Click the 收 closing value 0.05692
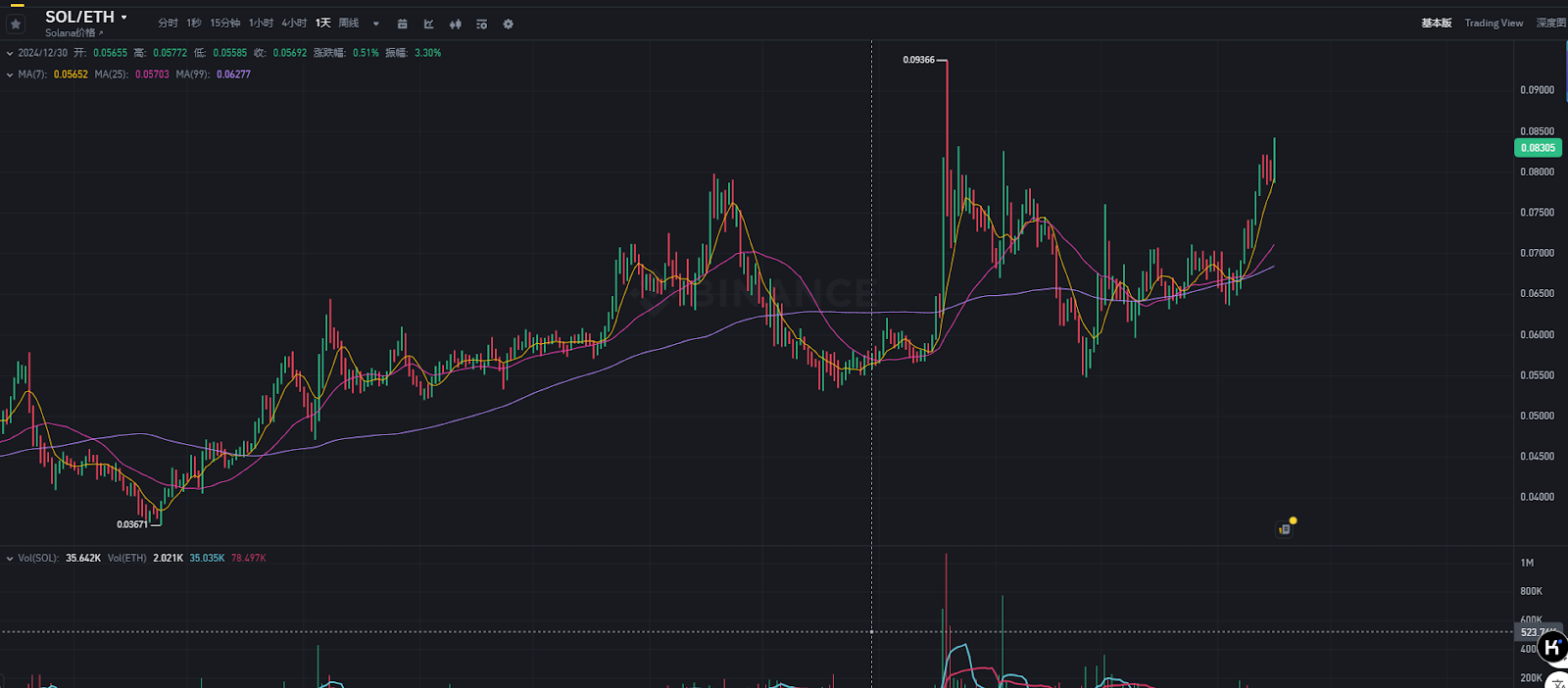Image resolution: width=1568 pixels, height=688 pixels. 289,53
